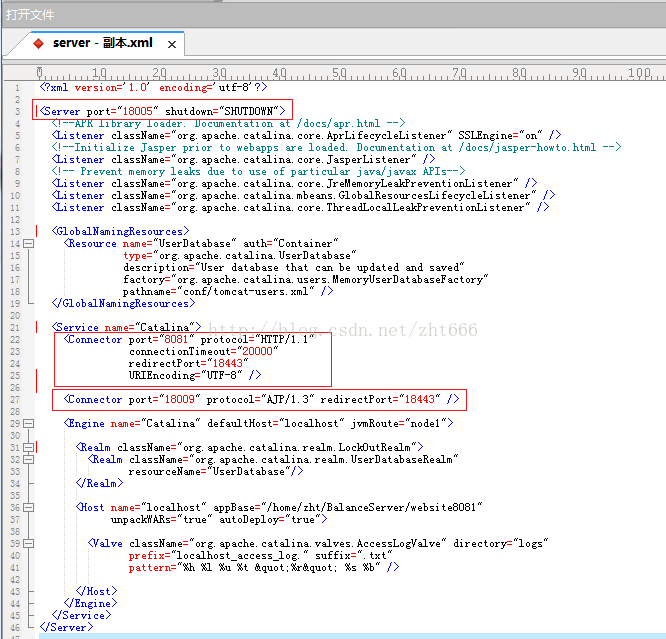Click the closing Engine tag
Screen dimensions: 666x639
(x=90, y=603)
